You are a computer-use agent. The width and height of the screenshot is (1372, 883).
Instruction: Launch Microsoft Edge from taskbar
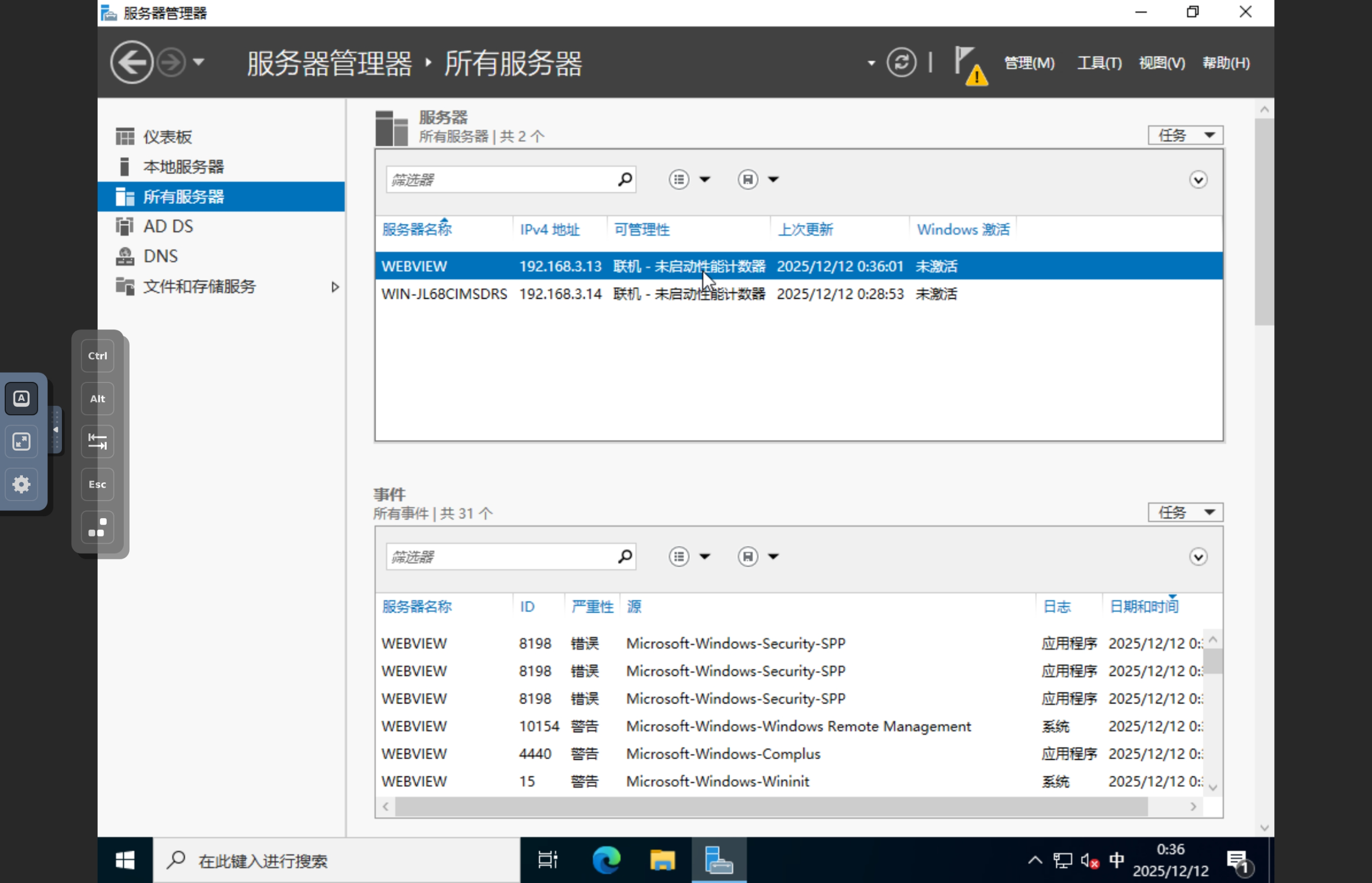[x=606, y=860]
